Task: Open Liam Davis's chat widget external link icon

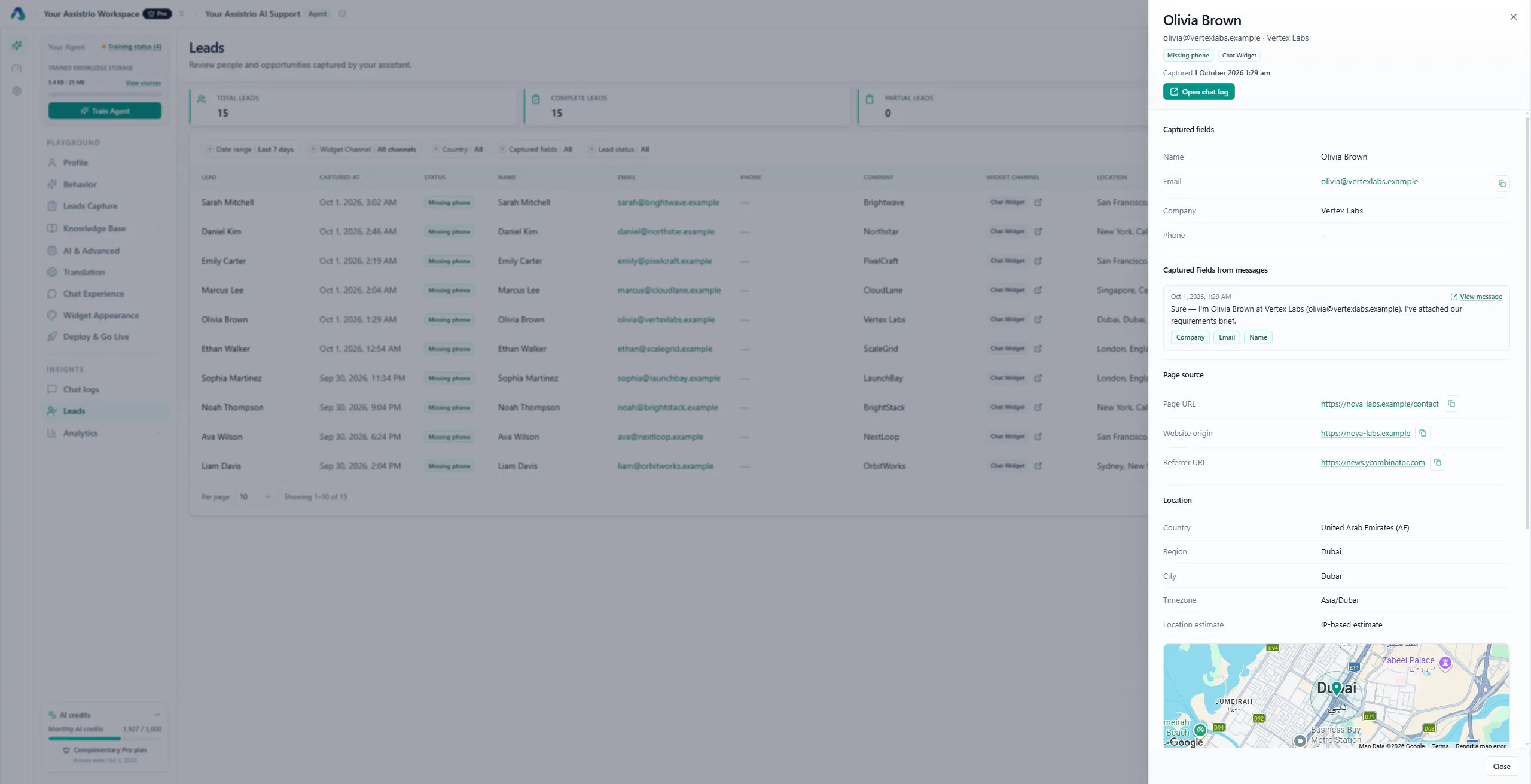Action: click(x=1038, y=466)
